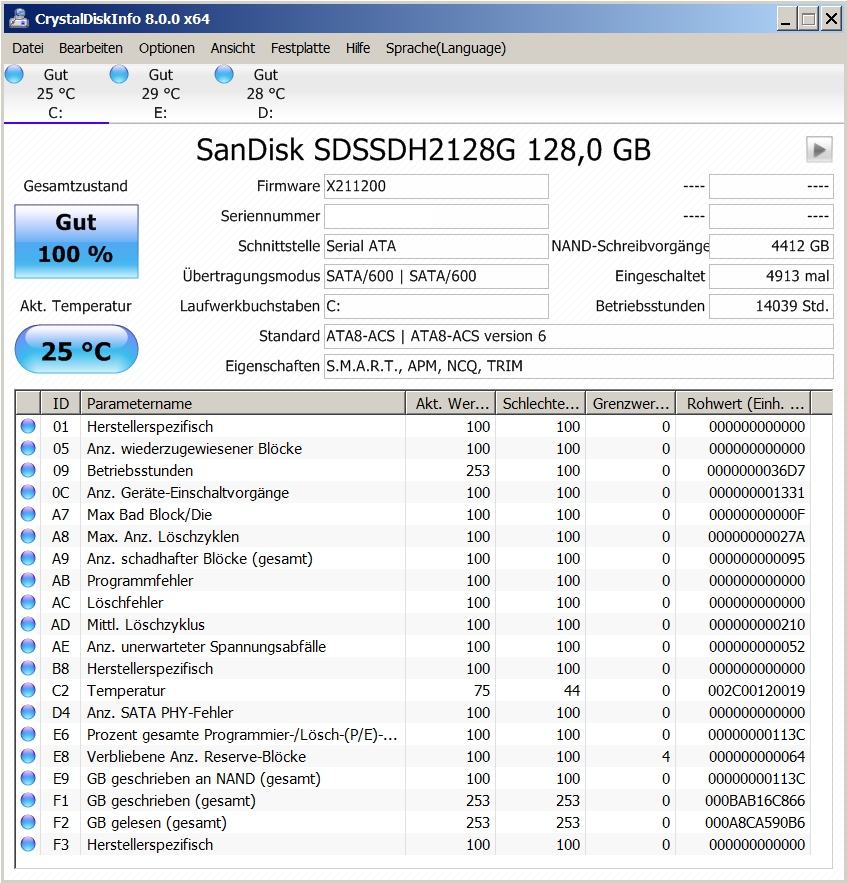Click the blue health orb for drive E:

[119, 74]
